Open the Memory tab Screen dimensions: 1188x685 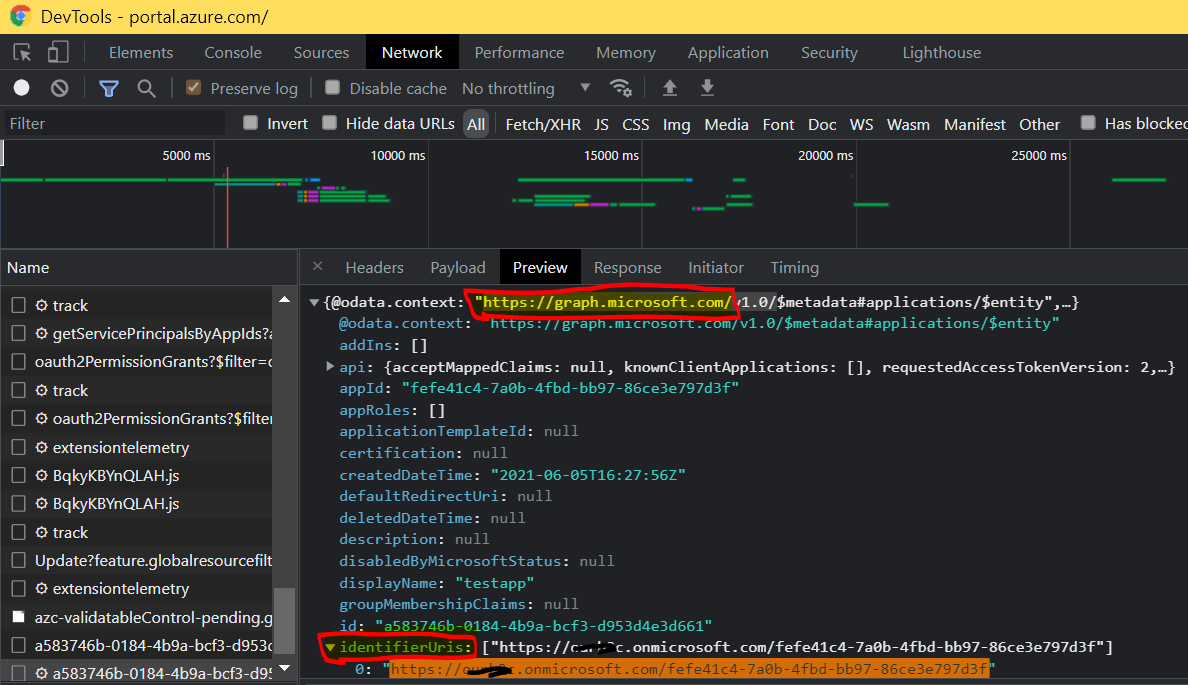coord(626,52)
